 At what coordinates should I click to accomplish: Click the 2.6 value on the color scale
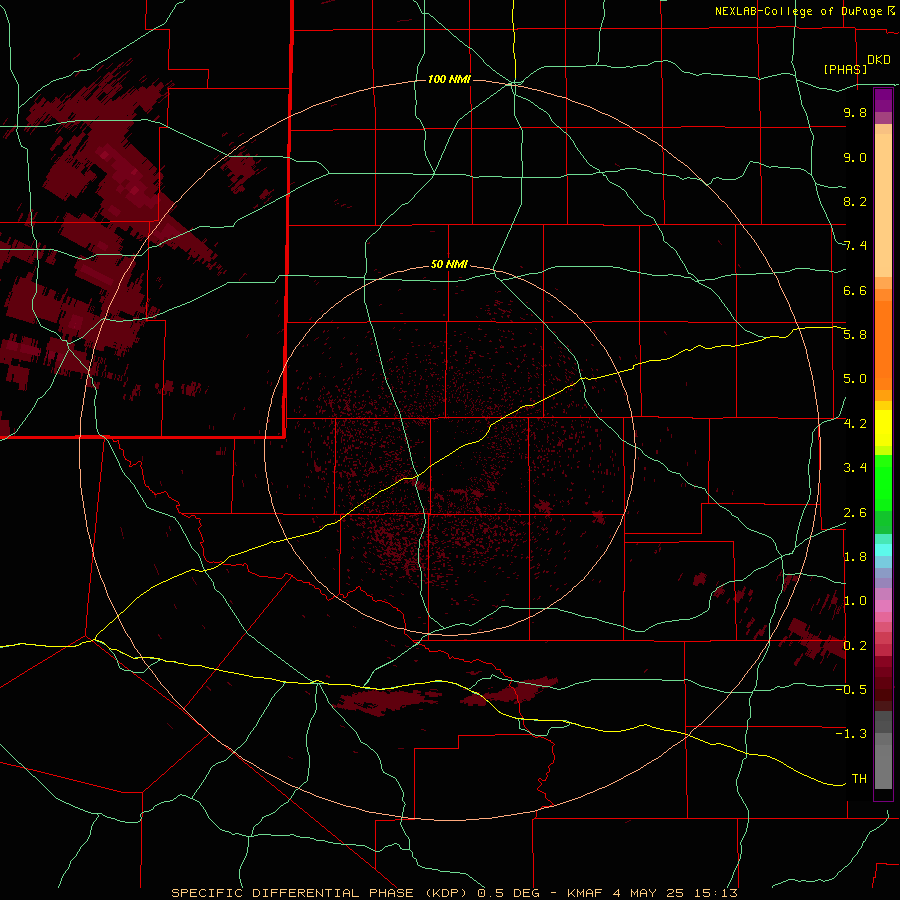[x=855, y=513]
